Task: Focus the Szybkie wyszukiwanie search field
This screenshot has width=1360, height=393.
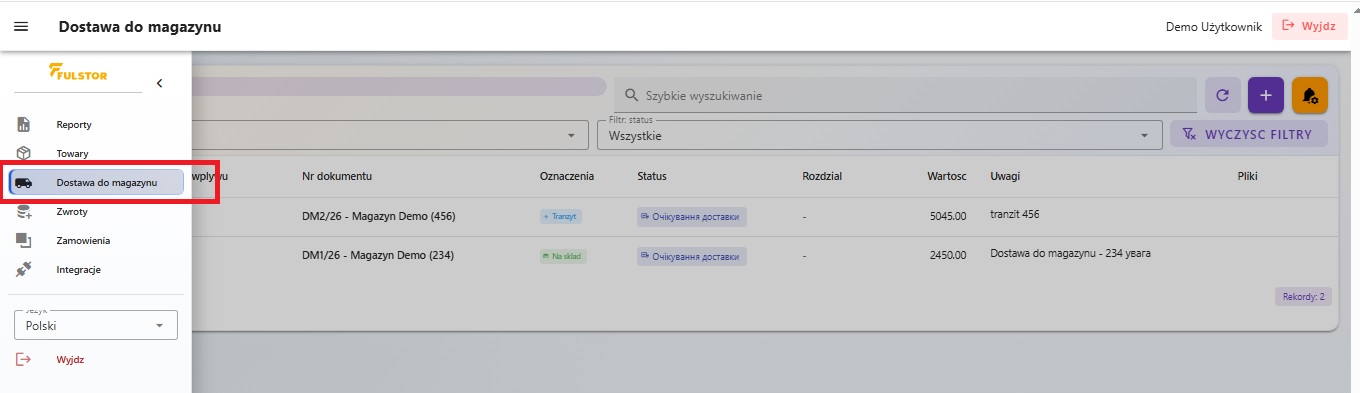Action: [905, 95]
